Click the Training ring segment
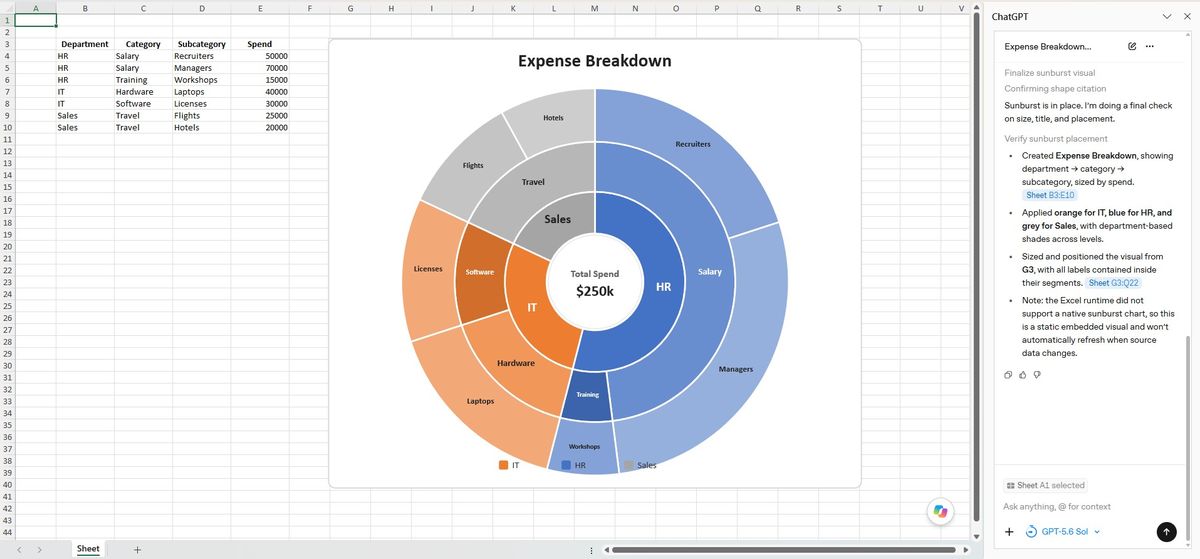This screenshot has width=1200, height=559. coord(588,395)
